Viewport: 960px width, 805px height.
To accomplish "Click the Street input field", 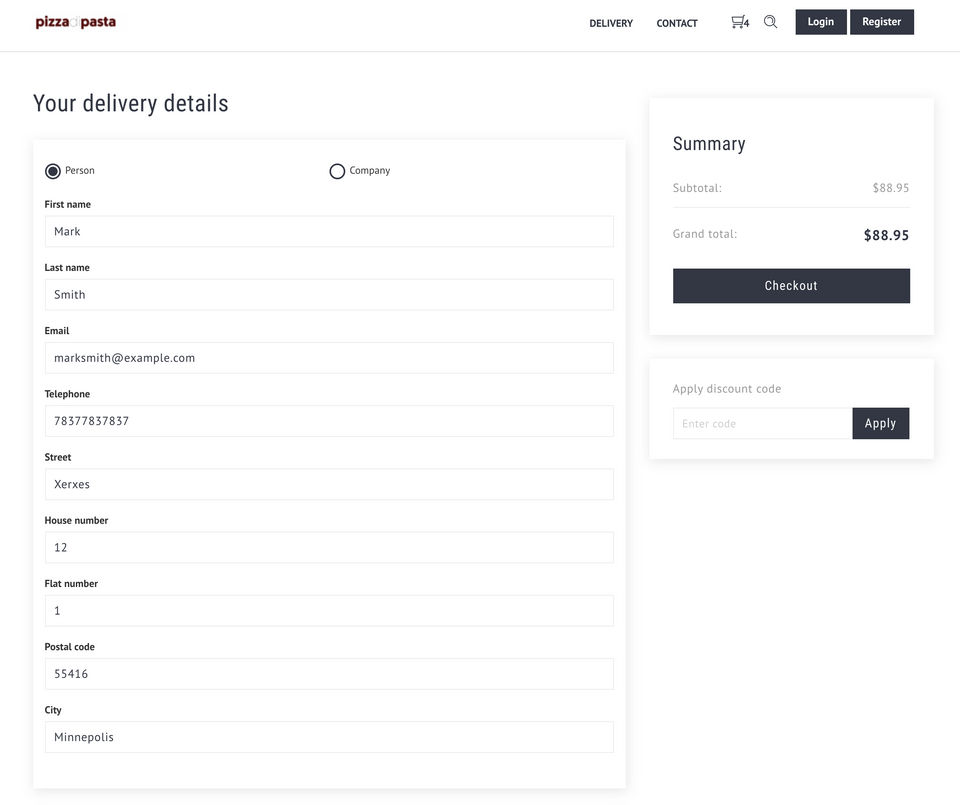I will tap(329, 484).
